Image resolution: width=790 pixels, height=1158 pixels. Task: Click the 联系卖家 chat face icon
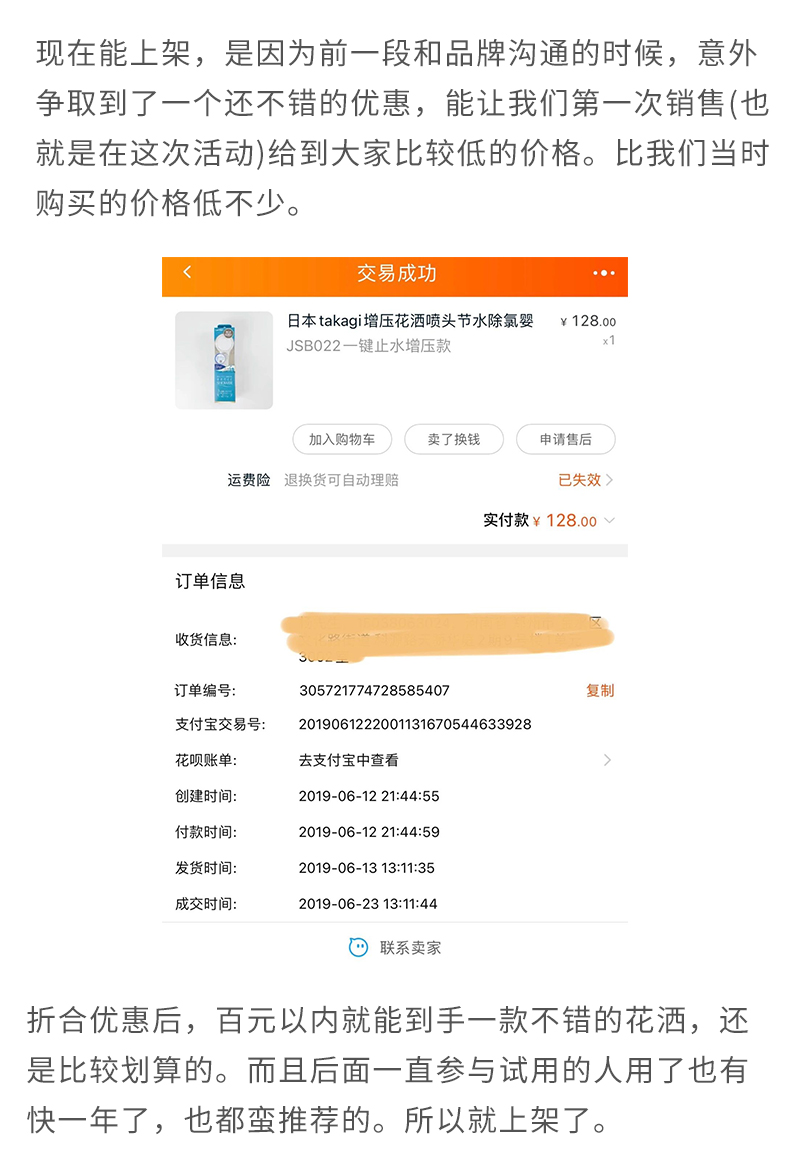pyautogui.click(x=358, y=947)
